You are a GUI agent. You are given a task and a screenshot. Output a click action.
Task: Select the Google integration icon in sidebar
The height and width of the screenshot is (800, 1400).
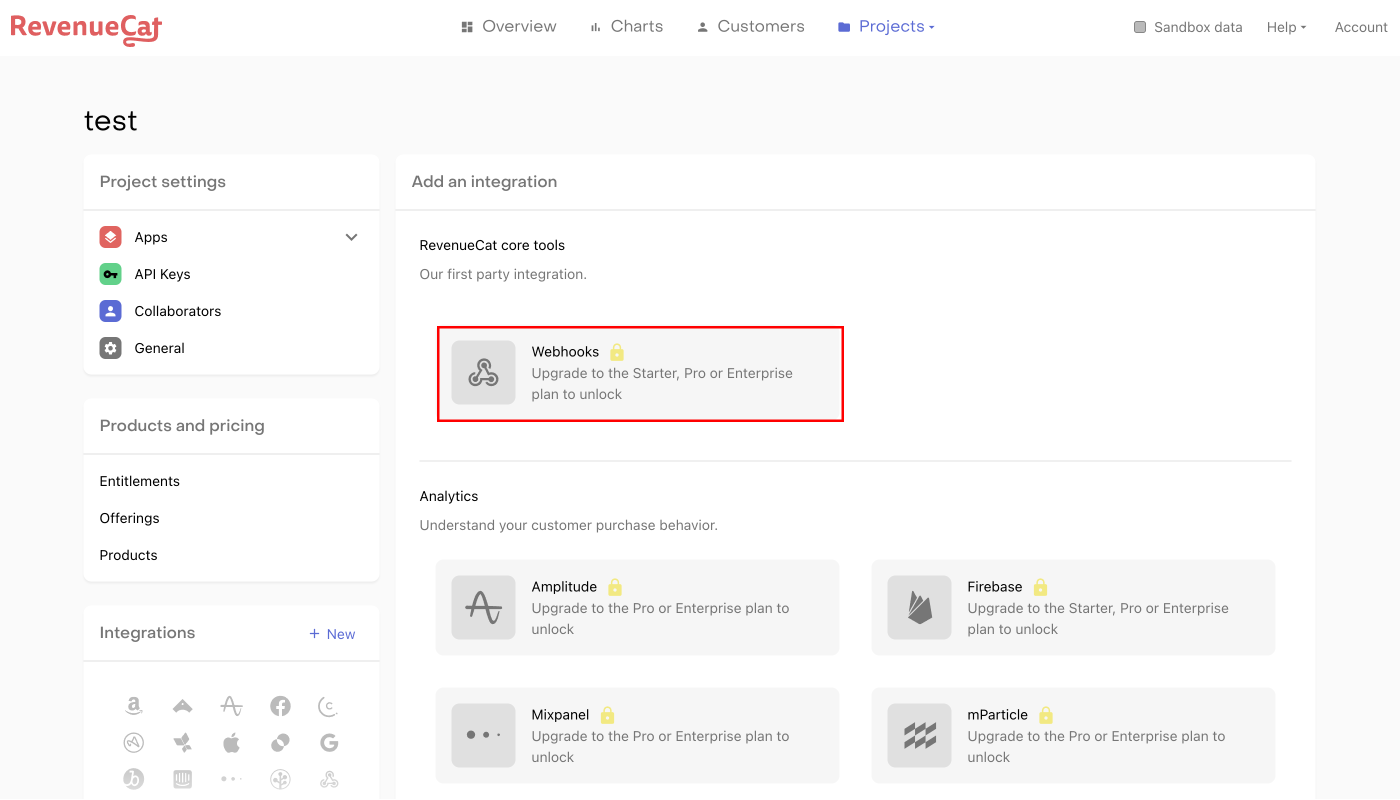329,742
